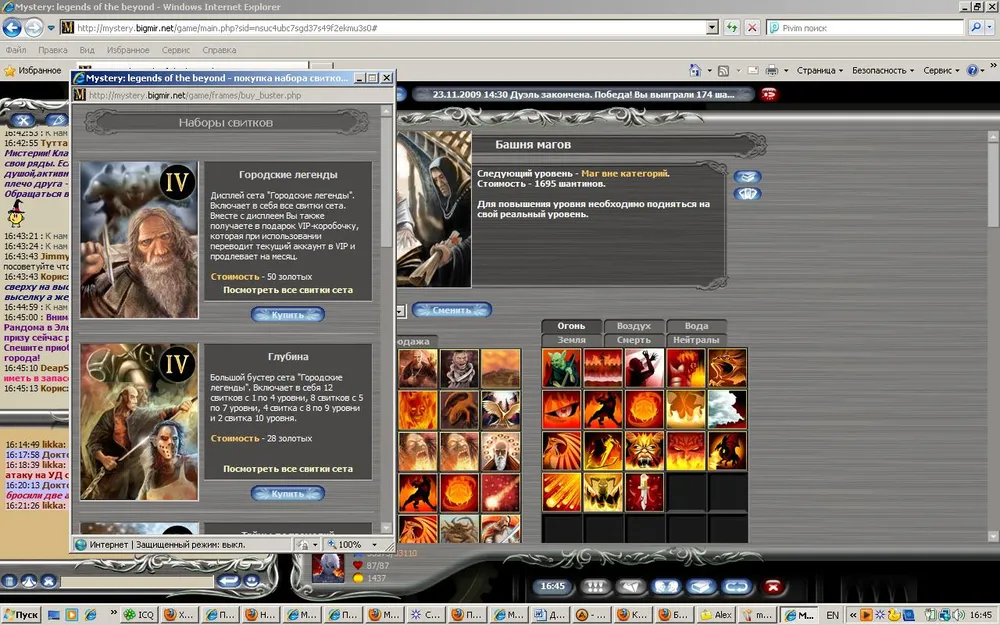This screenshot has width=1000, height=625.
Task: Click Купить button under Городские легенды set
Action: click(x=287, y=314)
